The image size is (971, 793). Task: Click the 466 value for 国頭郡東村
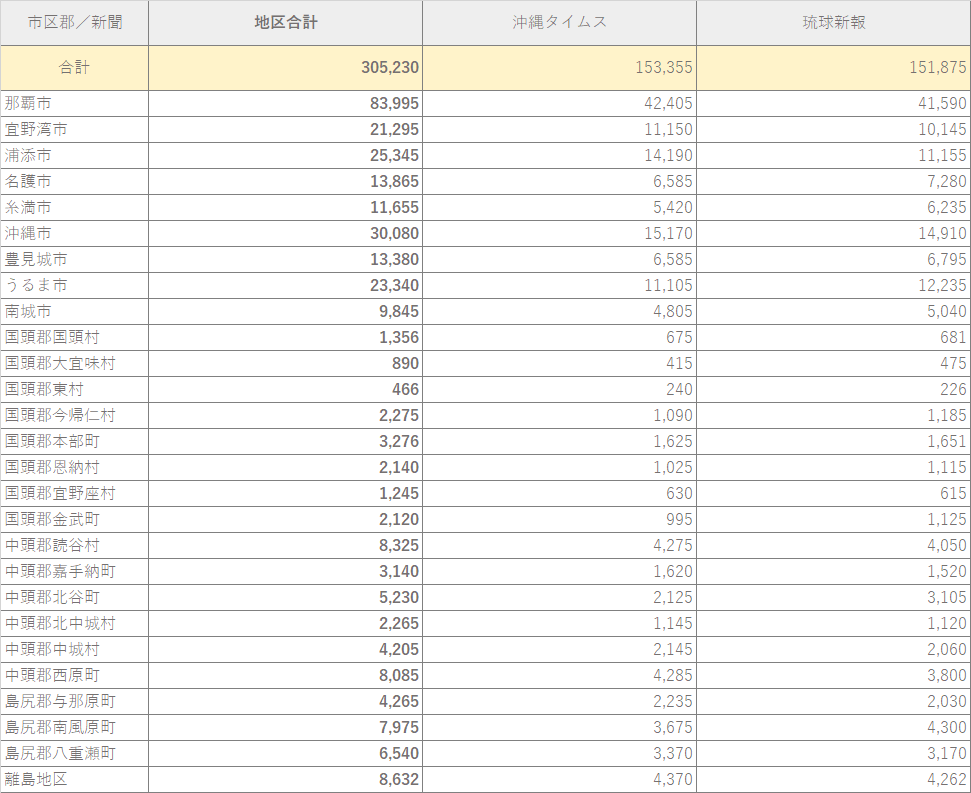click(x=405, y=389)
